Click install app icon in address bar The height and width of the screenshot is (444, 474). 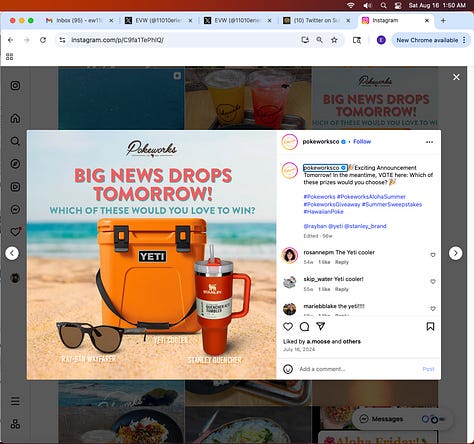(305, 40)
